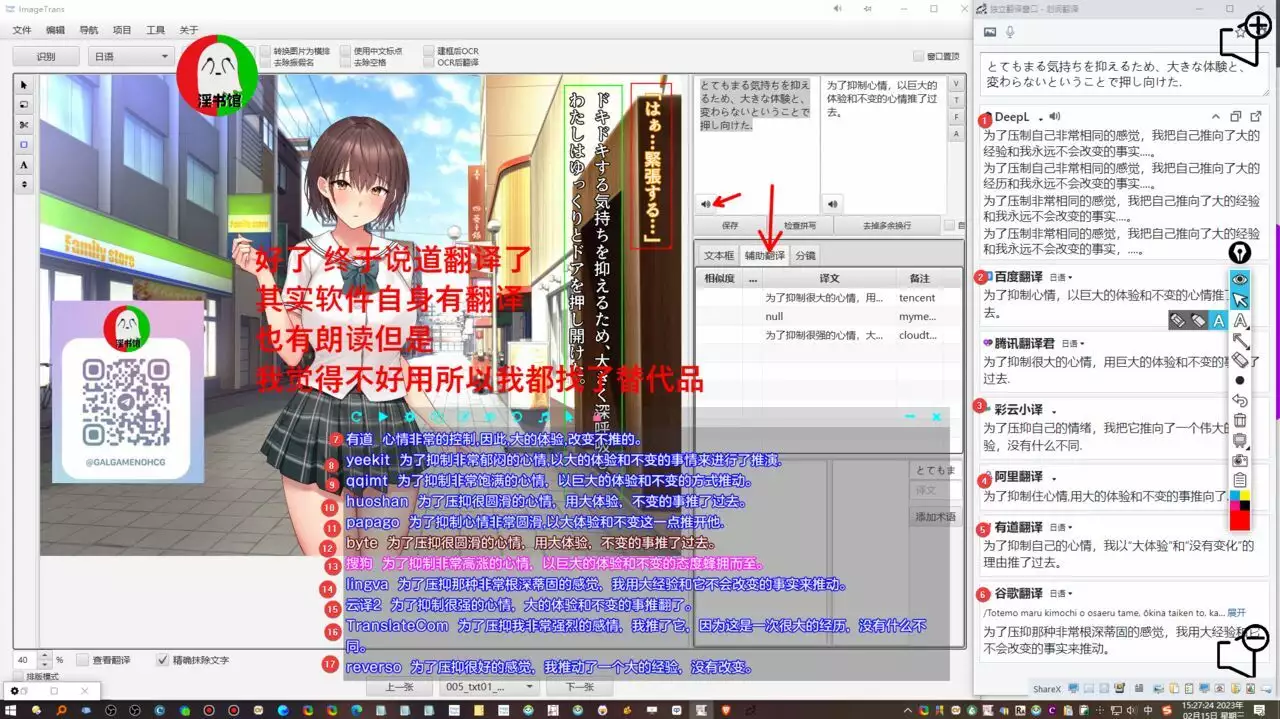Play audio of the source Japanese text

tap(706, 204)
